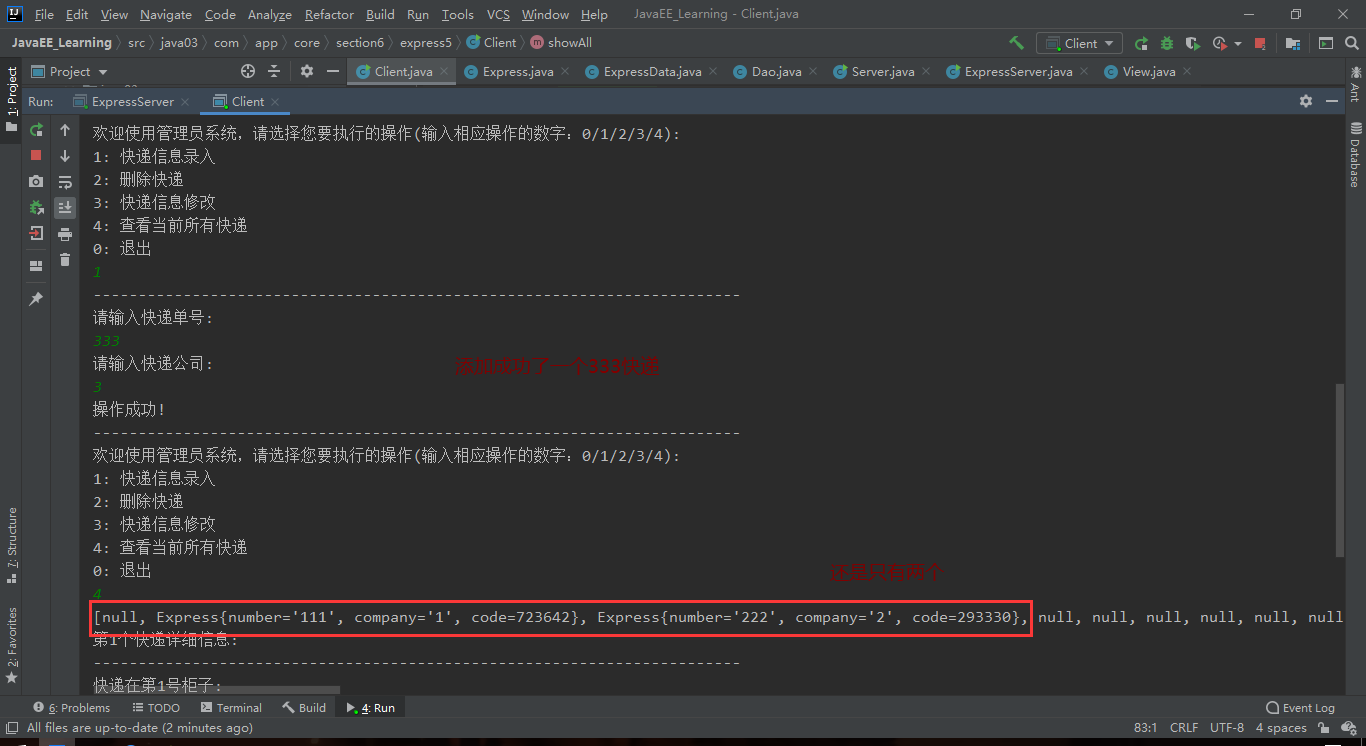This screenshot has height=746, width=1366.
Task: Open the Server.java editor tab
Action: point(882,71)
